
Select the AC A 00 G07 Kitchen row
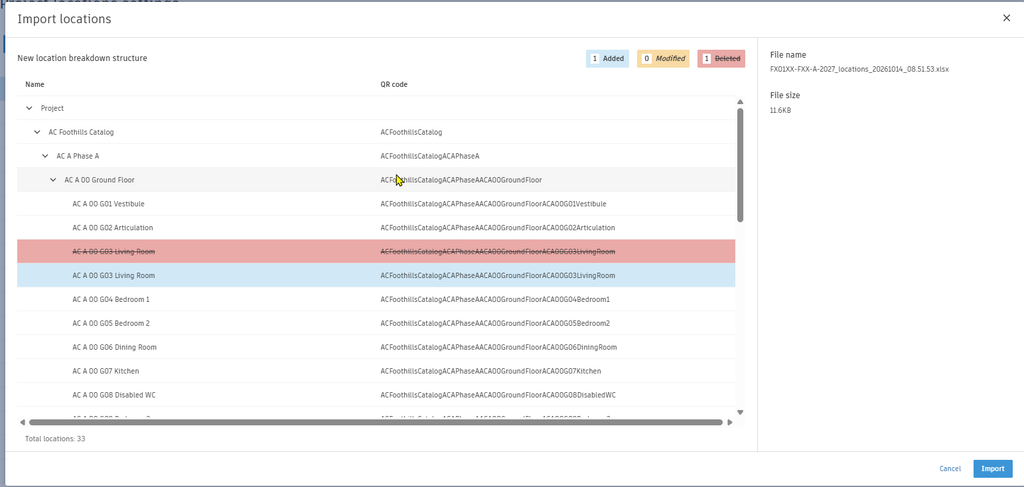coord(376,371)
